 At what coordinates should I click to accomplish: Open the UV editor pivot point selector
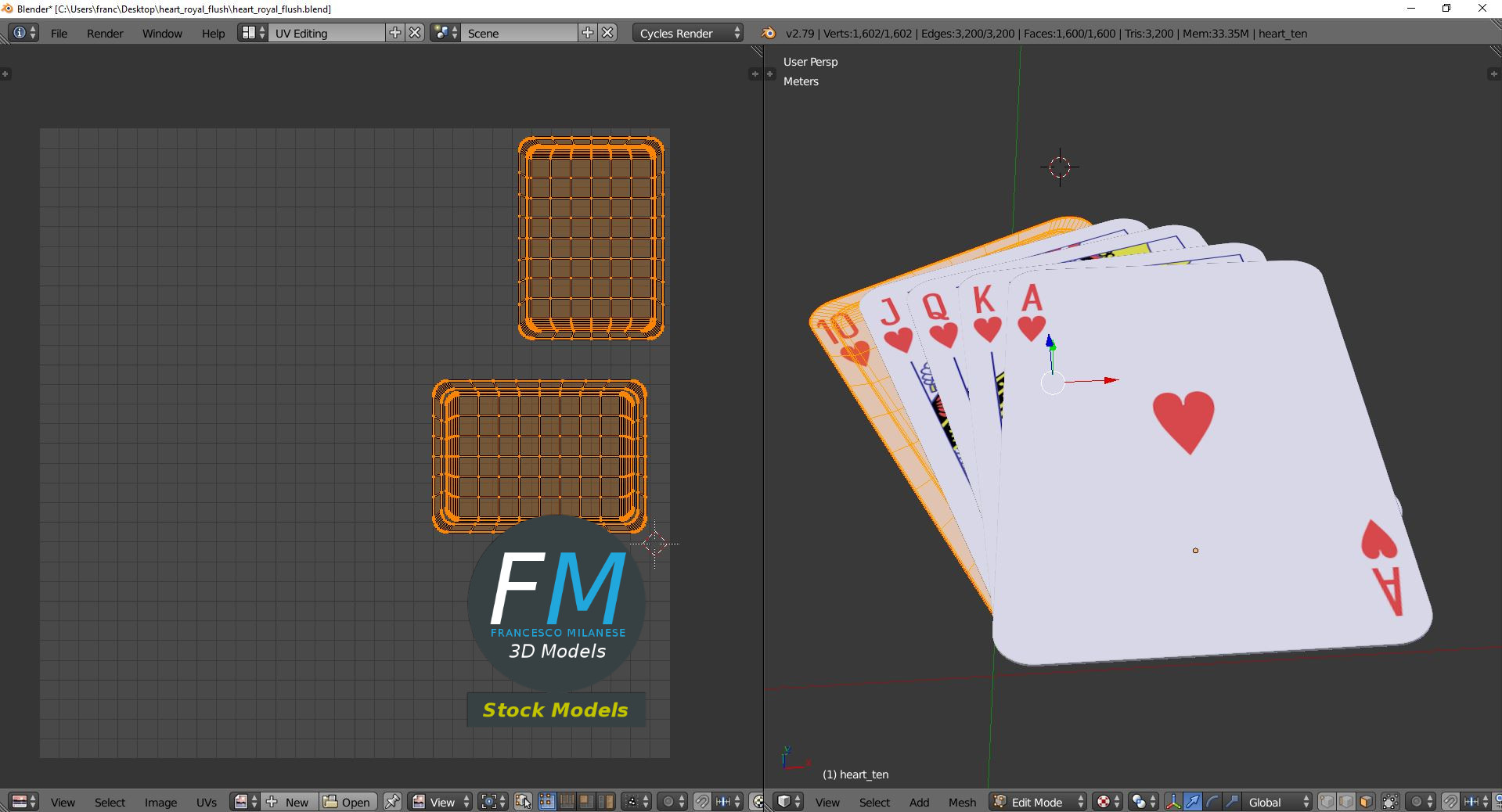coord(493,802)
